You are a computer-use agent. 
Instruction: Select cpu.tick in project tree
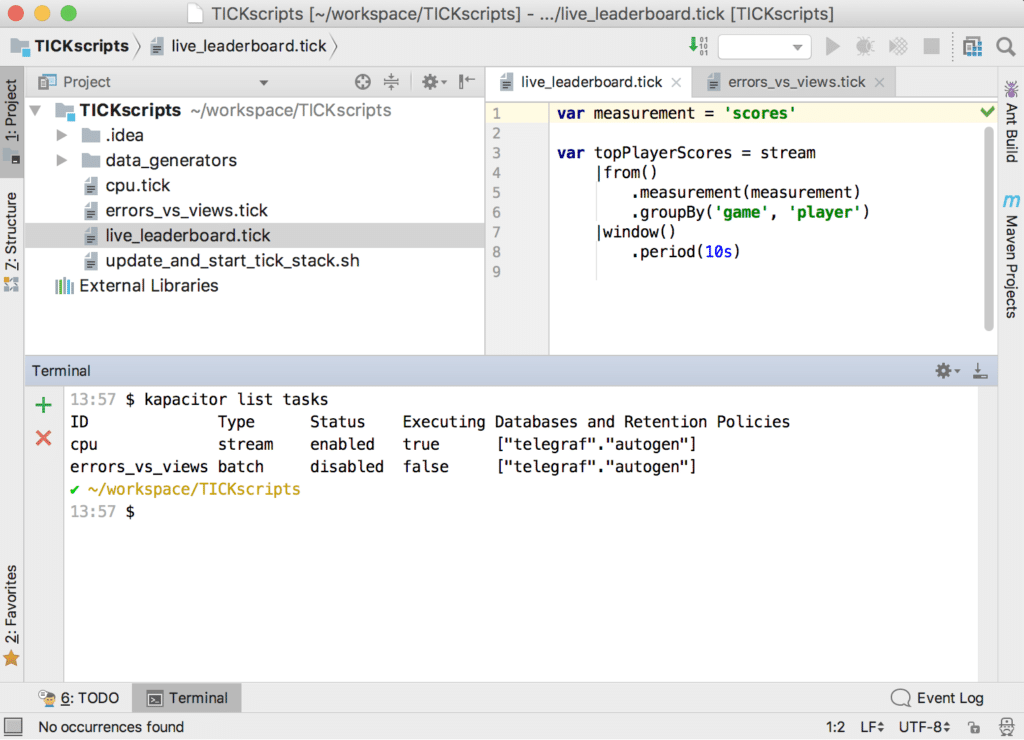pyautogui.click(x=137, y=185)
